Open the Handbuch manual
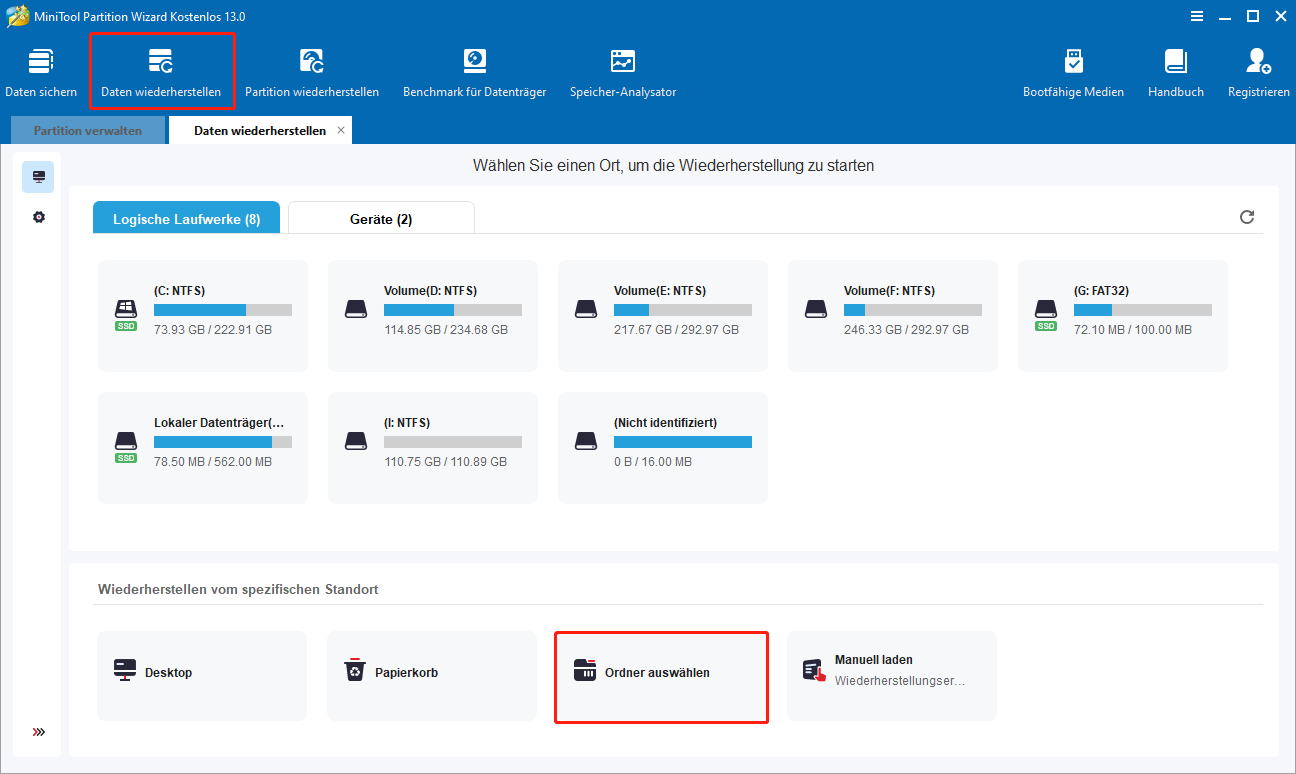 (x=1176, y=72)
